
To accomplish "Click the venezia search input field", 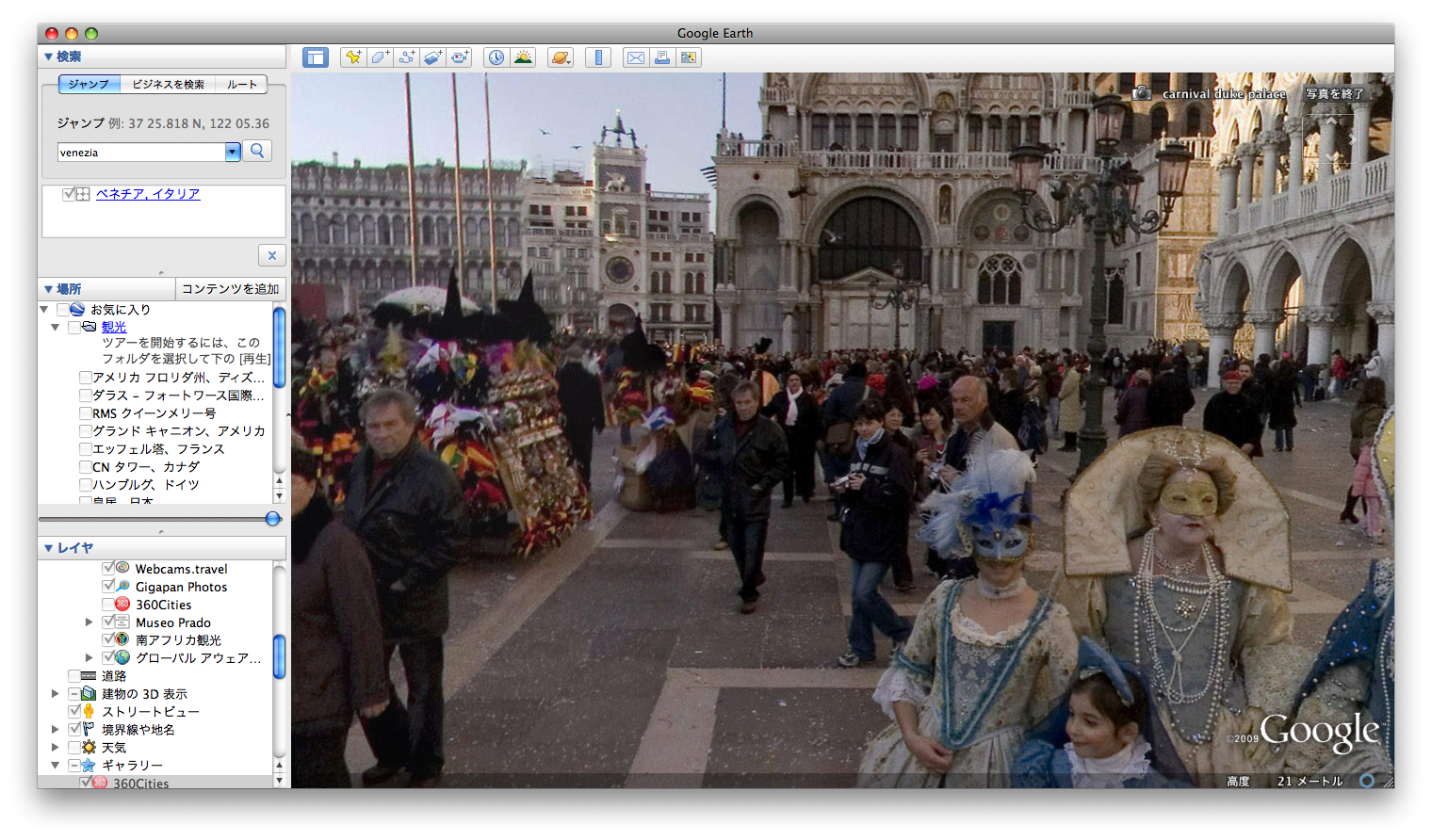I will click(141, 152).
